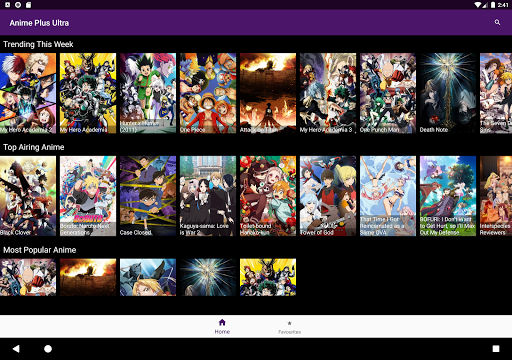512x360 pixels.
Task: Open the search icon in the header
Action: 497,22
